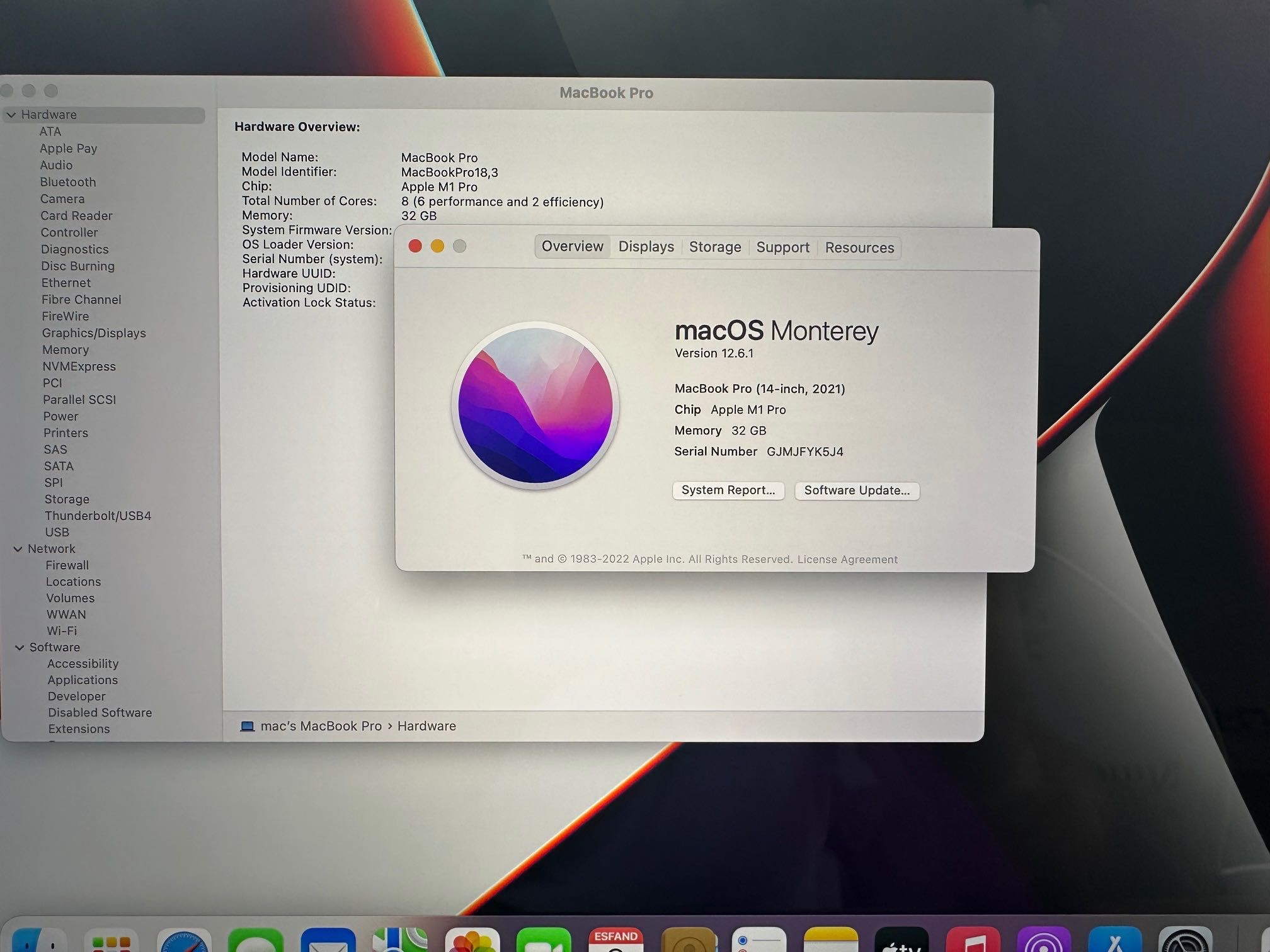Select Card Reader in the sidebar
Image resolution: width=1270 pixels, height=952 pixels.
(76, 216)
